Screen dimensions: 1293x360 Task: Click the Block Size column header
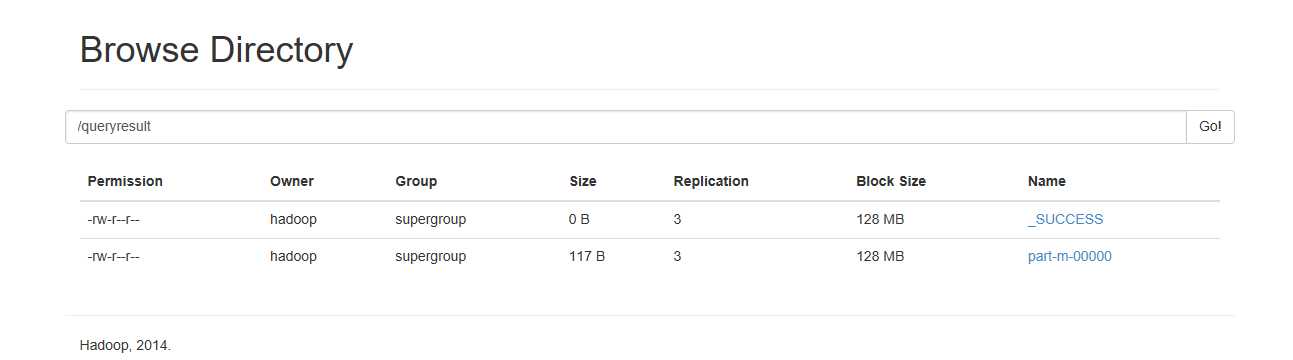pos(891,182)
